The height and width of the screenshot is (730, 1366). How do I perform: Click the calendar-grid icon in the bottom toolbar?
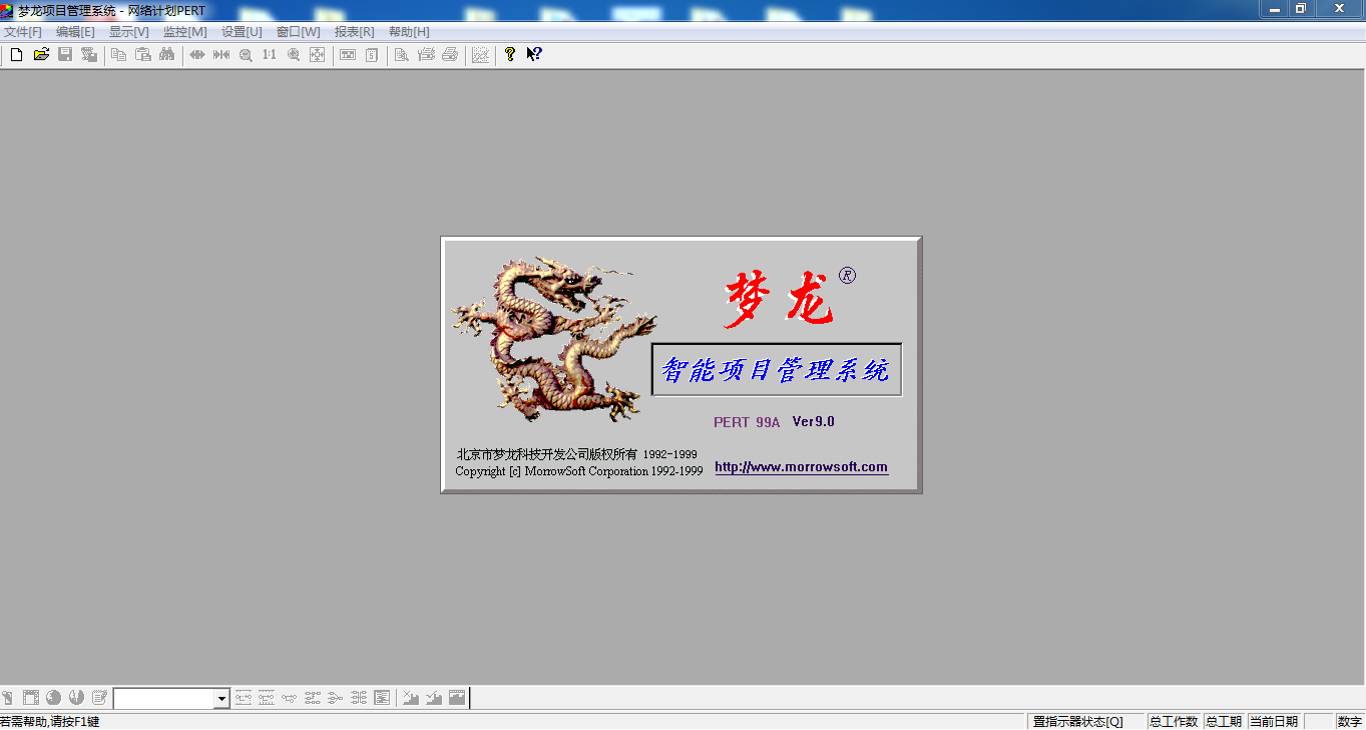pos(31,698)
